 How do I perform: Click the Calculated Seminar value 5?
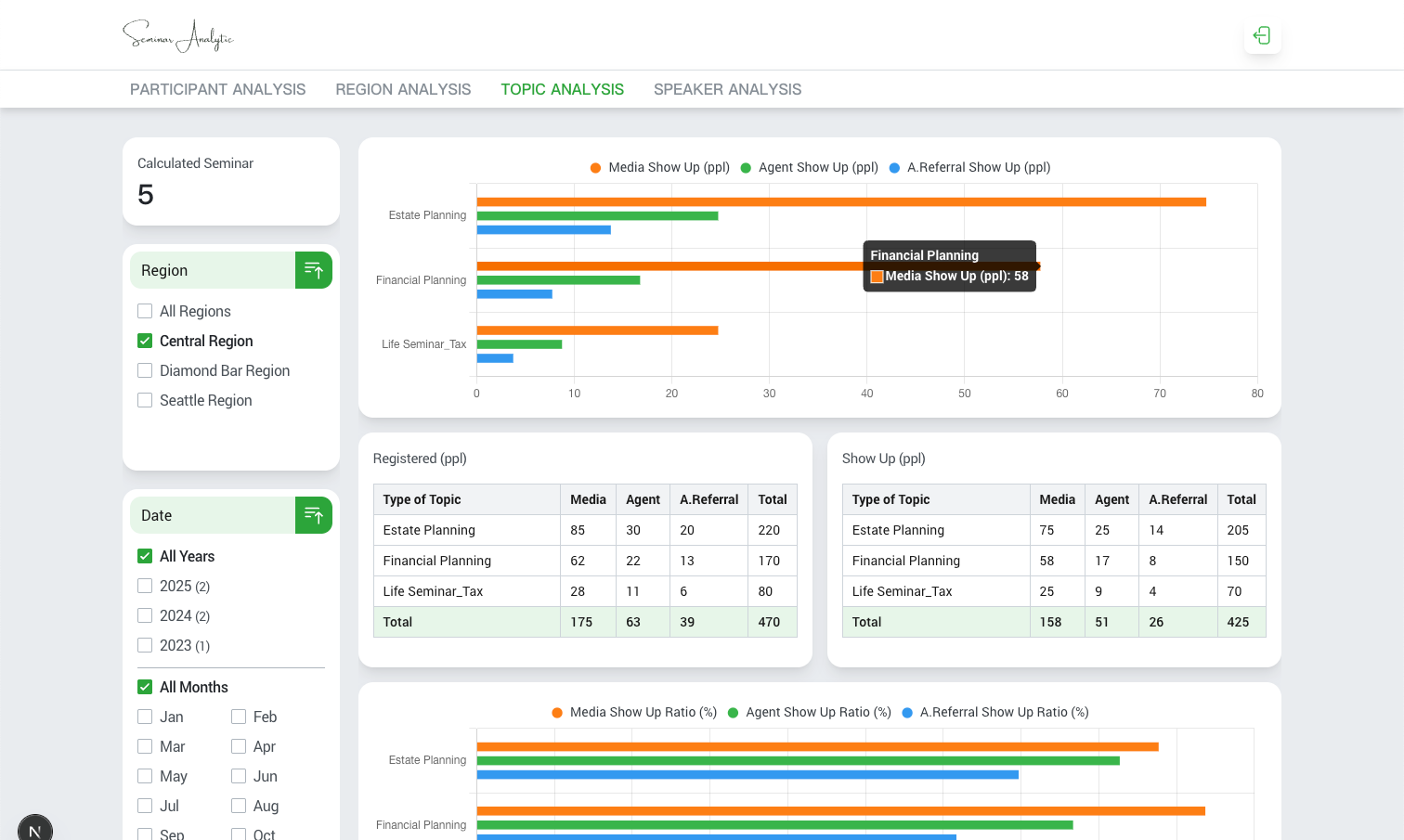(146, 195)
